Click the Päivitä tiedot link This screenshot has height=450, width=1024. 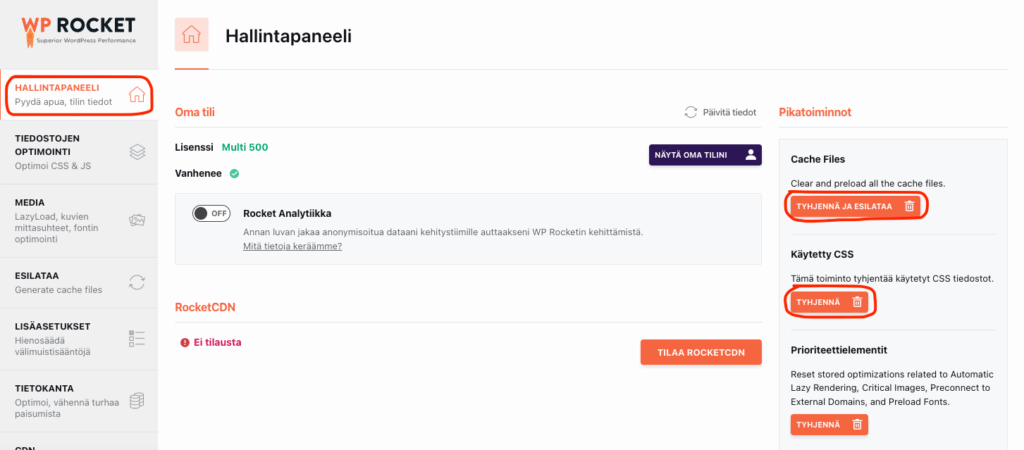click(728, 113)
